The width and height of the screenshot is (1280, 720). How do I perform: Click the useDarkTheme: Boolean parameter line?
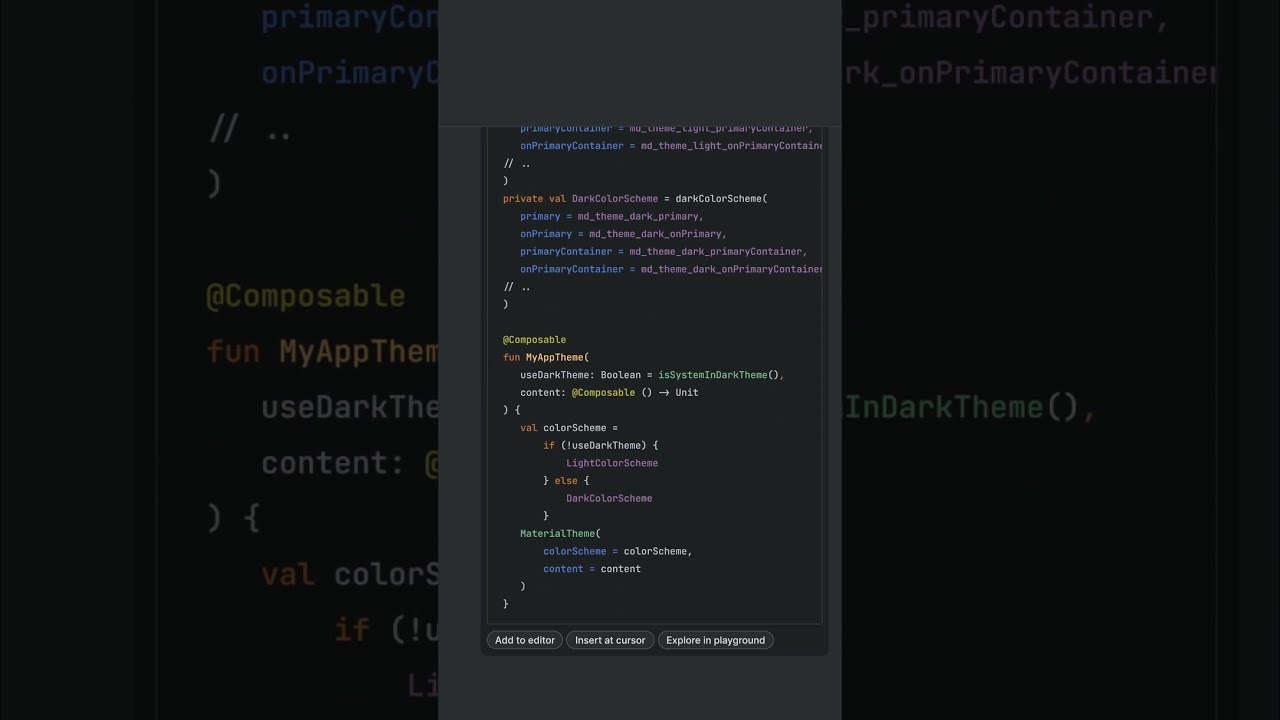point(652,375)
